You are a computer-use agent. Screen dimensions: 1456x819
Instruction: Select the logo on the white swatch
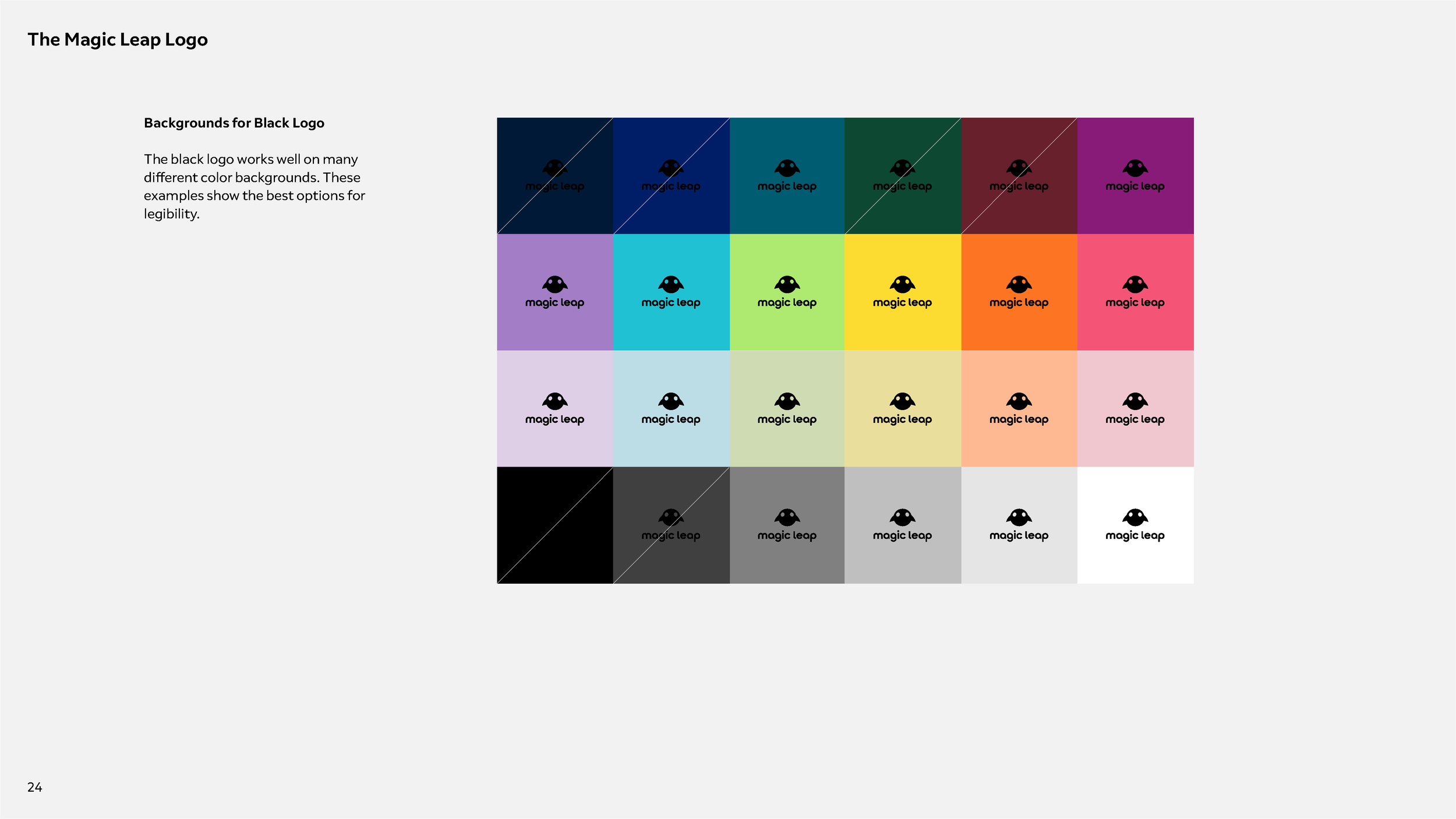1135,524
